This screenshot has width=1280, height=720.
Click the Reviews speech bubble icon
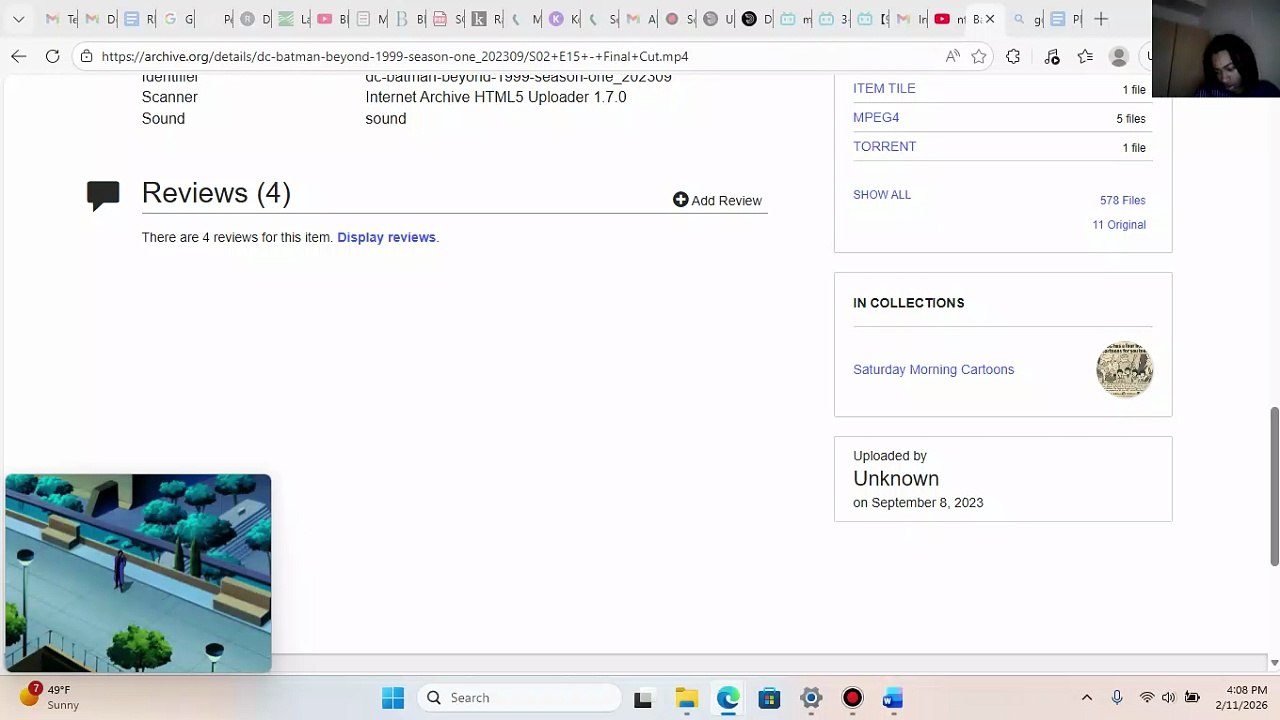pyautogui.click(x=103, y=195)
